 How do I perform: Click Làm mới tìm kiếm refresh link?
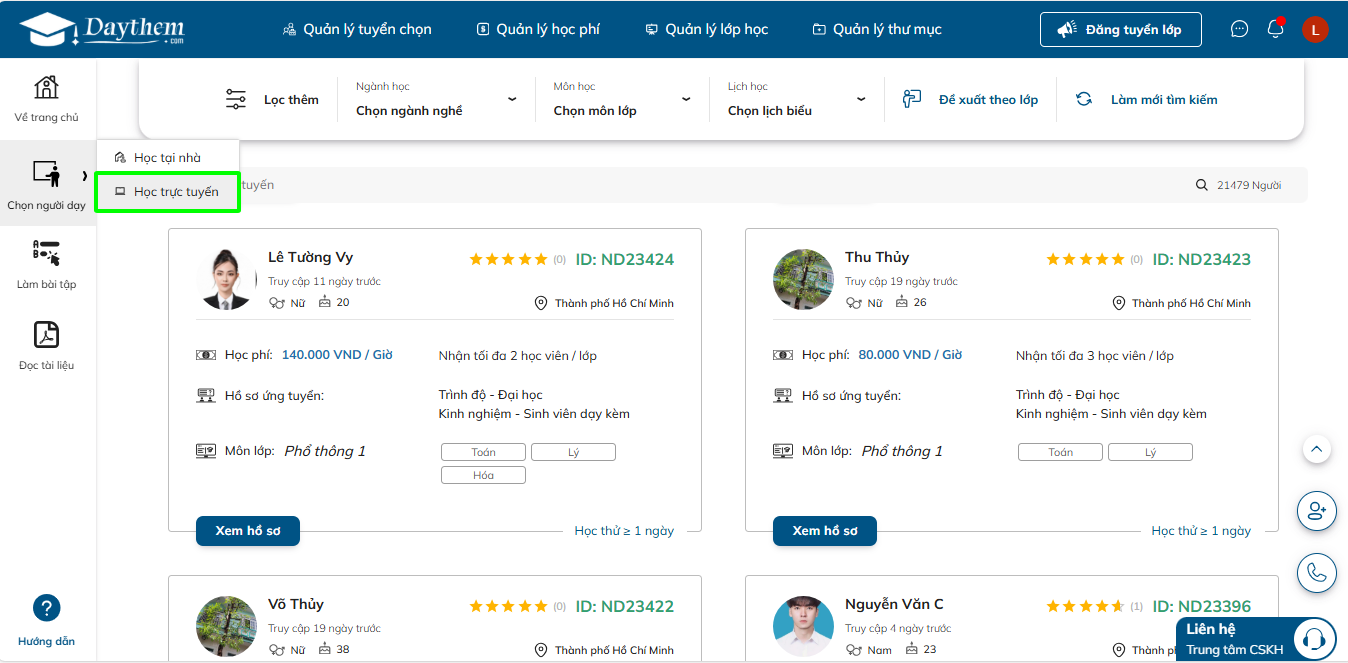(x=1147, y=100)
